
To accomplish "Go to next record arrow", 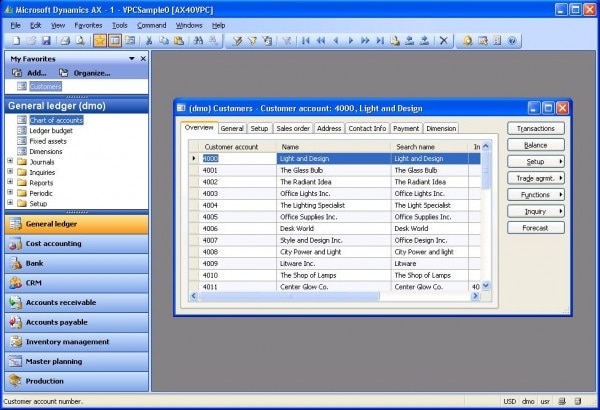I will point(351,41).
